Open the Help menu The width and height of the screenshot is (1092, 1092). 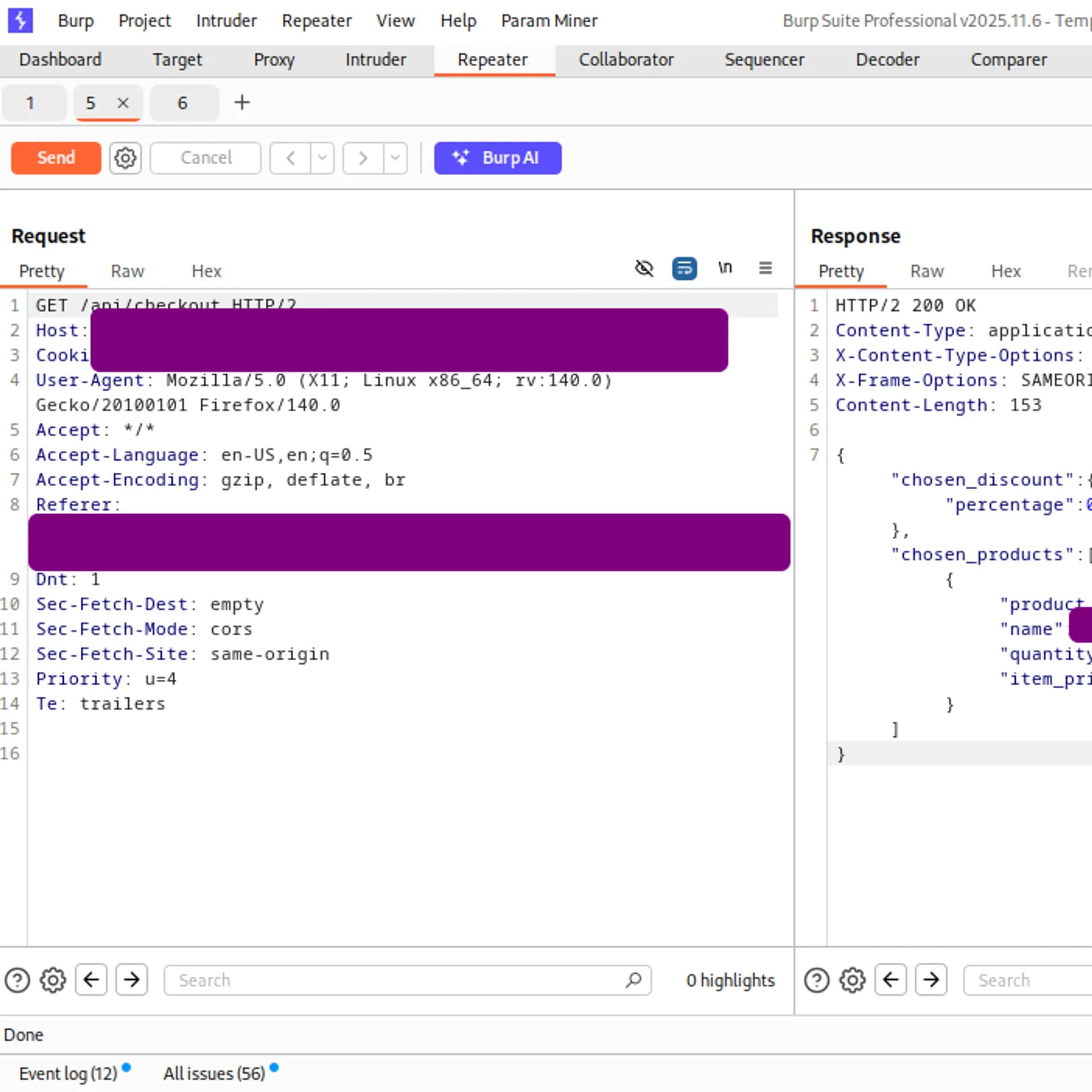tap(458, 21)
